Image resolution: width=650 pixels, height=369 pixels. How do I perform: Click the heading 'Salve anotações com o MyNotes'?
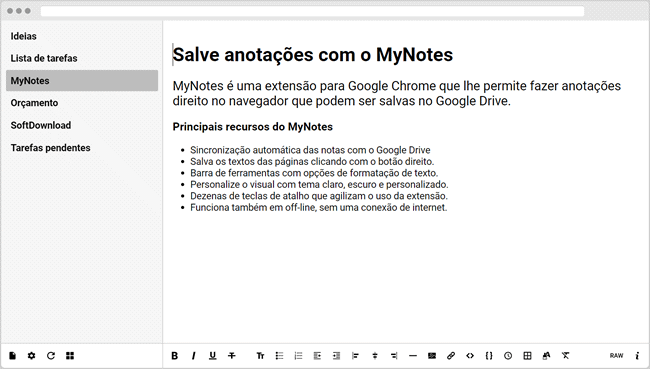[x=313, y=55]
